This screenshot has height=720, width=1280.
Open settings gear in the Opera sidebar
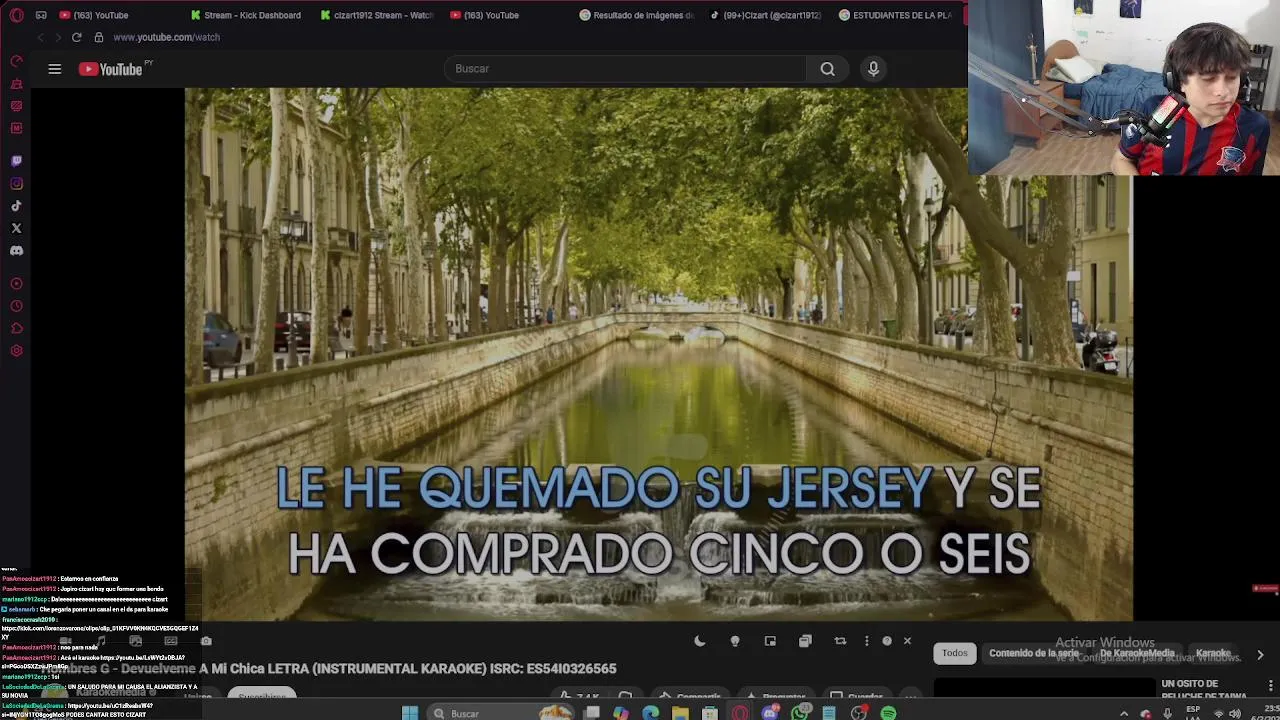[x=16, y=351]
